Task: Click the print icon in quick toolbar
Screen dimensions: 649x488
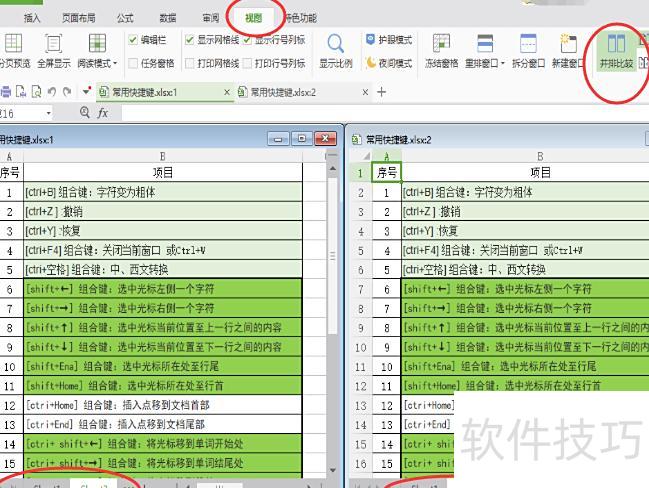Action: pyautogui.click(x=5, y=91)
